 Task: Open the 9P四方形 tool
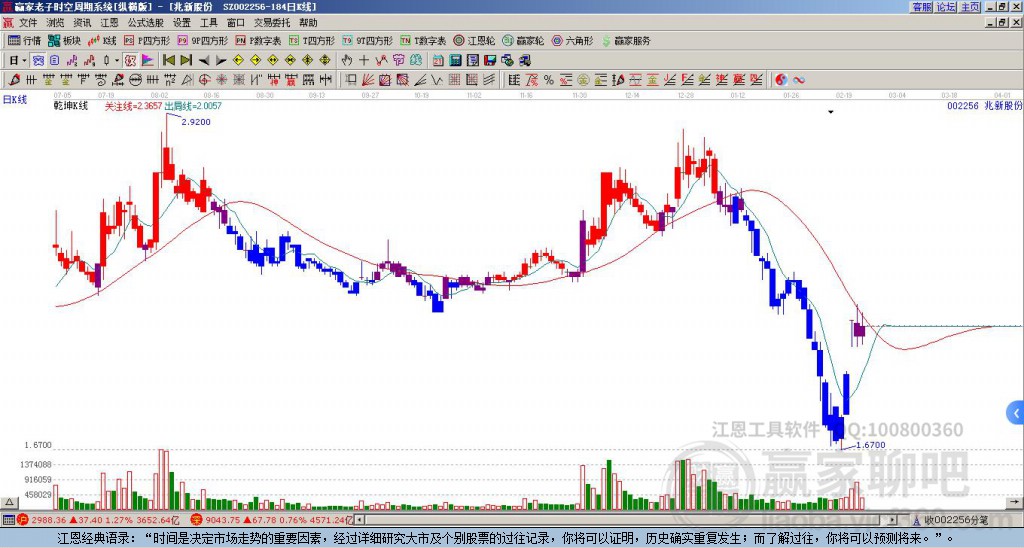pyautogui.click(x=202, y=40)
